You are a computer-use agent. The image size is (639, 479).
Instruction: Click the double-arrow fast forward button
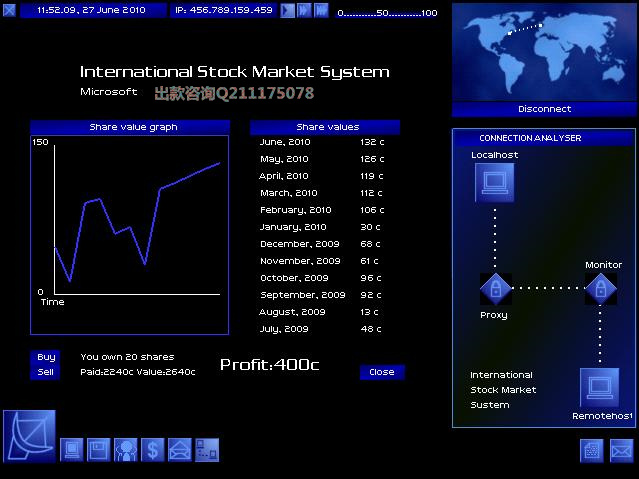304,11
